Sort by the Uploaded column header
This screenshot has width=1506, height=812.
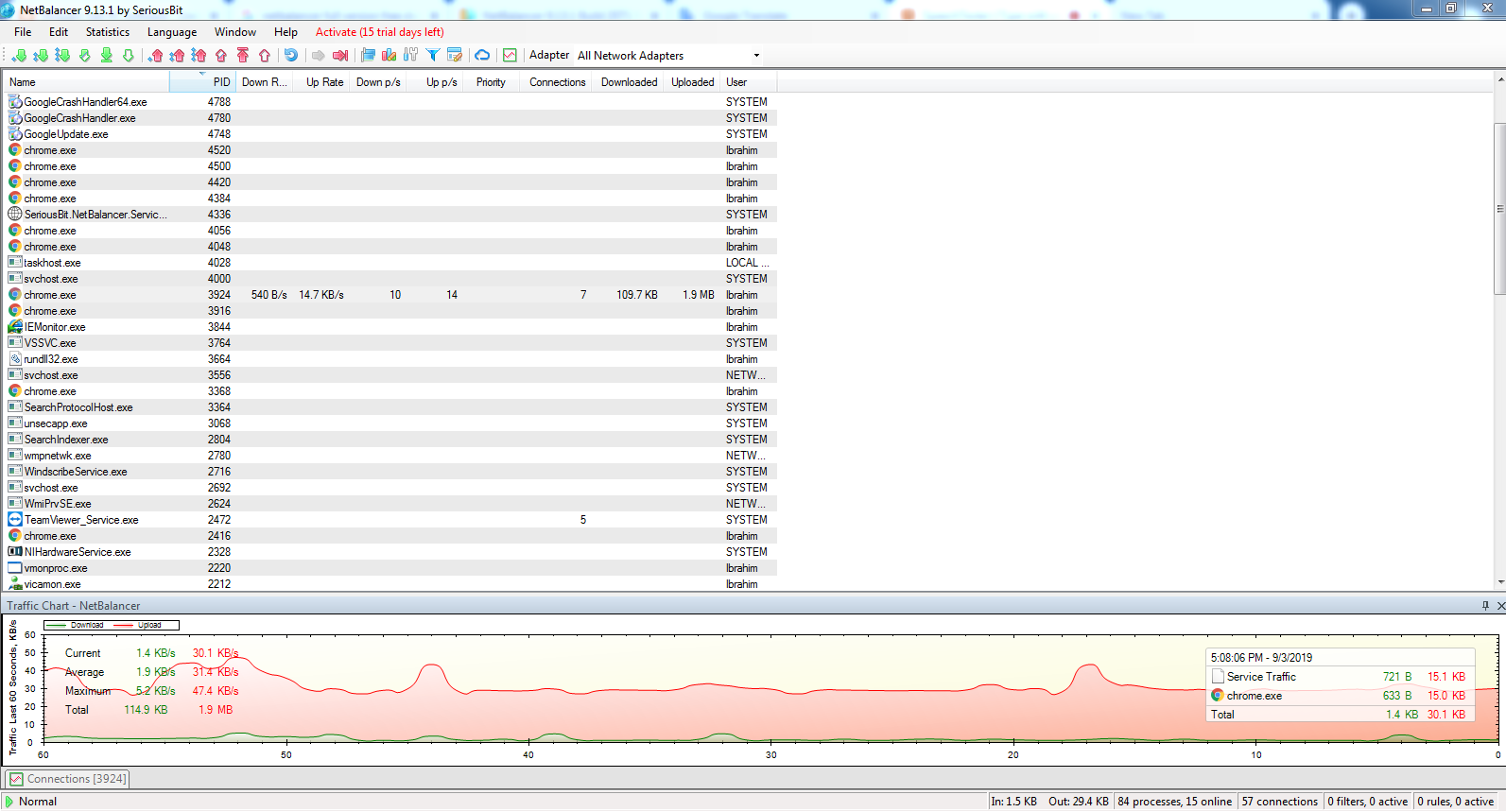[693, 82]
